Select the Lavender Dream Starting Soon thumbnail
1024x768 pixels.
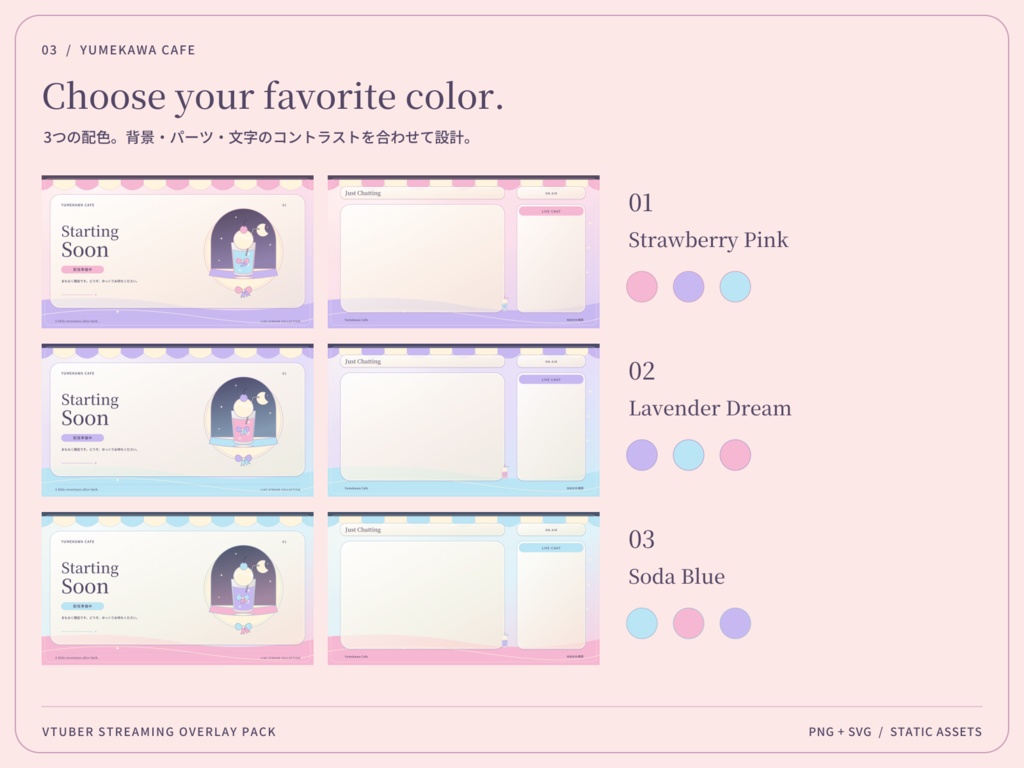point(178,420)
